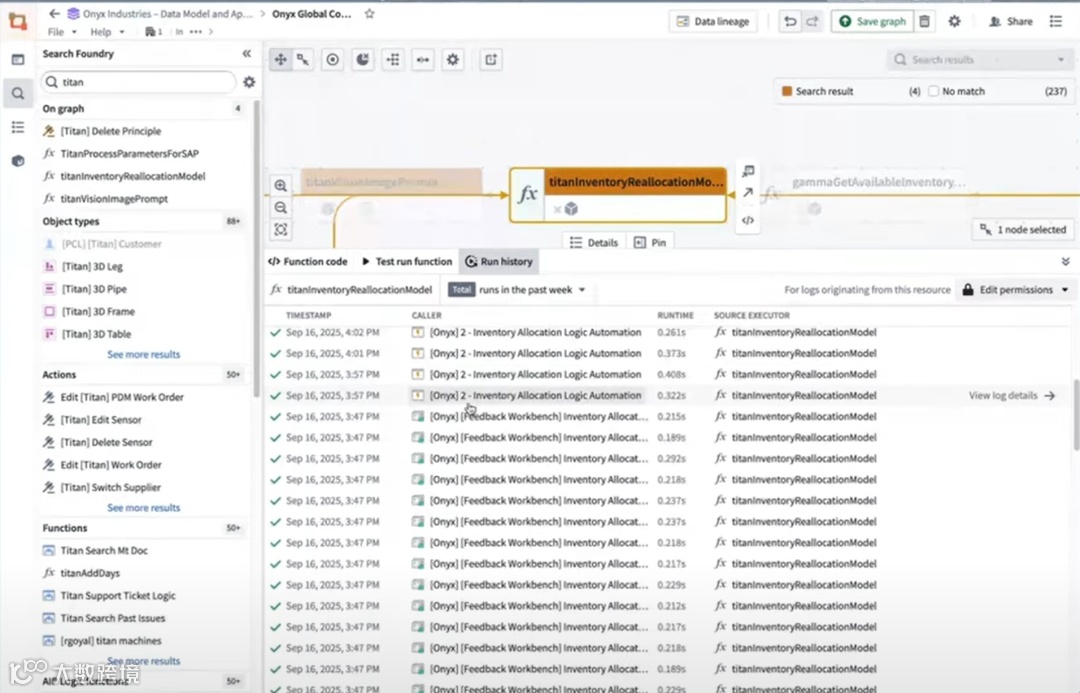Image resolution: width=1080 pixels, height=693 pixels.
Task: Click the 1 node selected indicator
Action: click(x=1023, y=229)
